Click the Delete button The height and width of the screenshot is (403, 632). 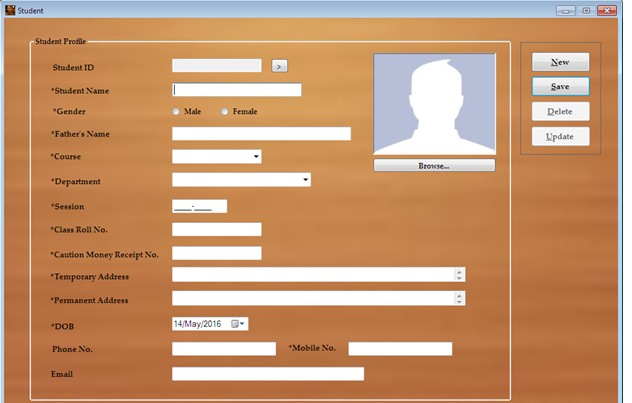point(560,112)
